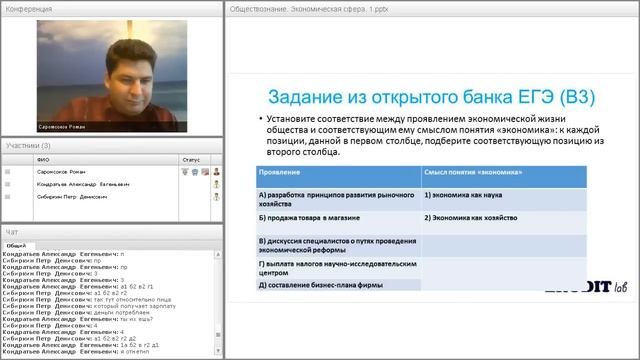This screenshot has height=360, width=640.
Task: Click chat message 'который получает зарплату'
Action: click(x=135, y=306)
